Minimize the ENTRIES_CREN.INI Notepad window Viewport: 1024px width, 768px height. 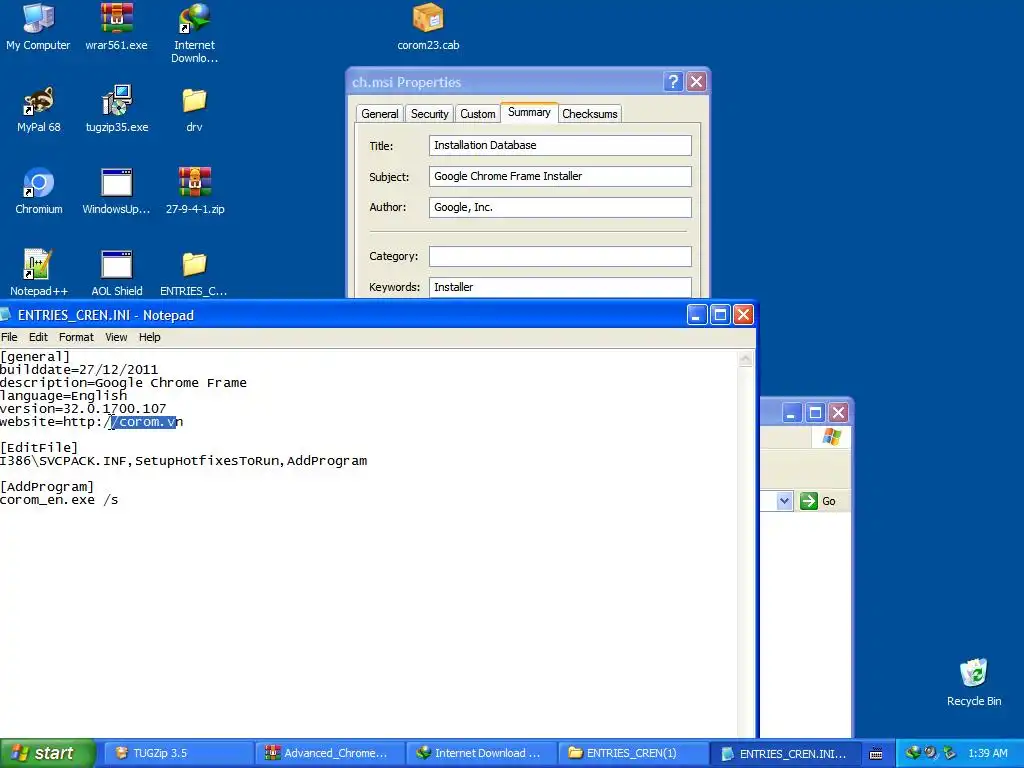(697, 315)
